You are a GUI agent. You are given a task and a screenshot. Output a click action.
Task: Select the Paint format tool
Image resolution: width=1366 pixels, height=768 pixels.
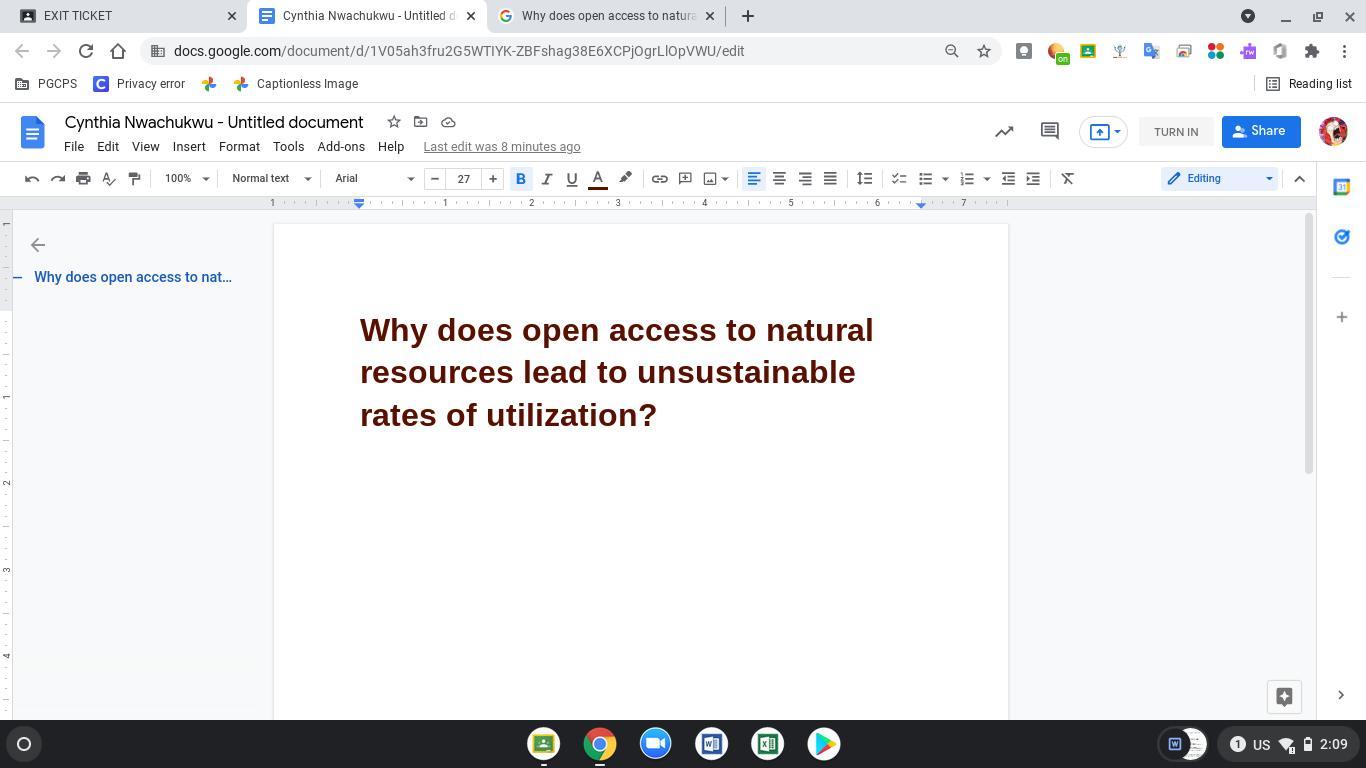pyautogui.click(x=134, y=179)
